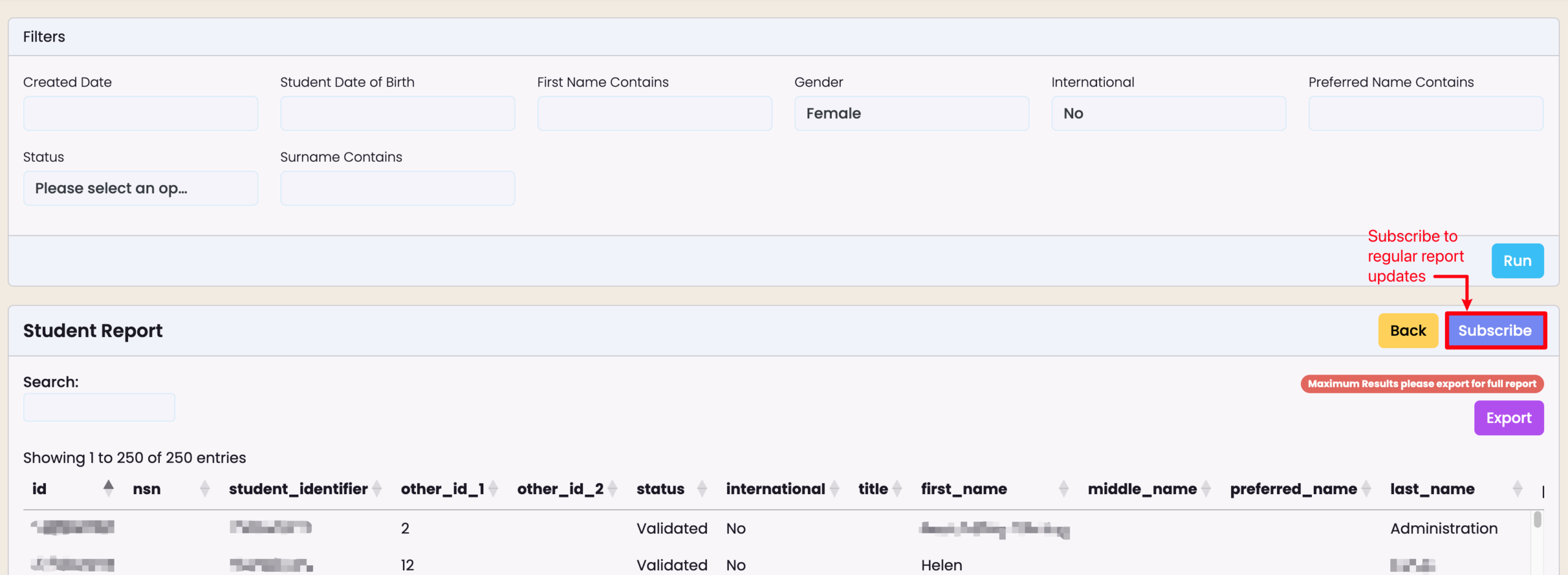Open the International dropdown set to No
This screenshot has width=1568, height=575.
tap(1168, 113)
